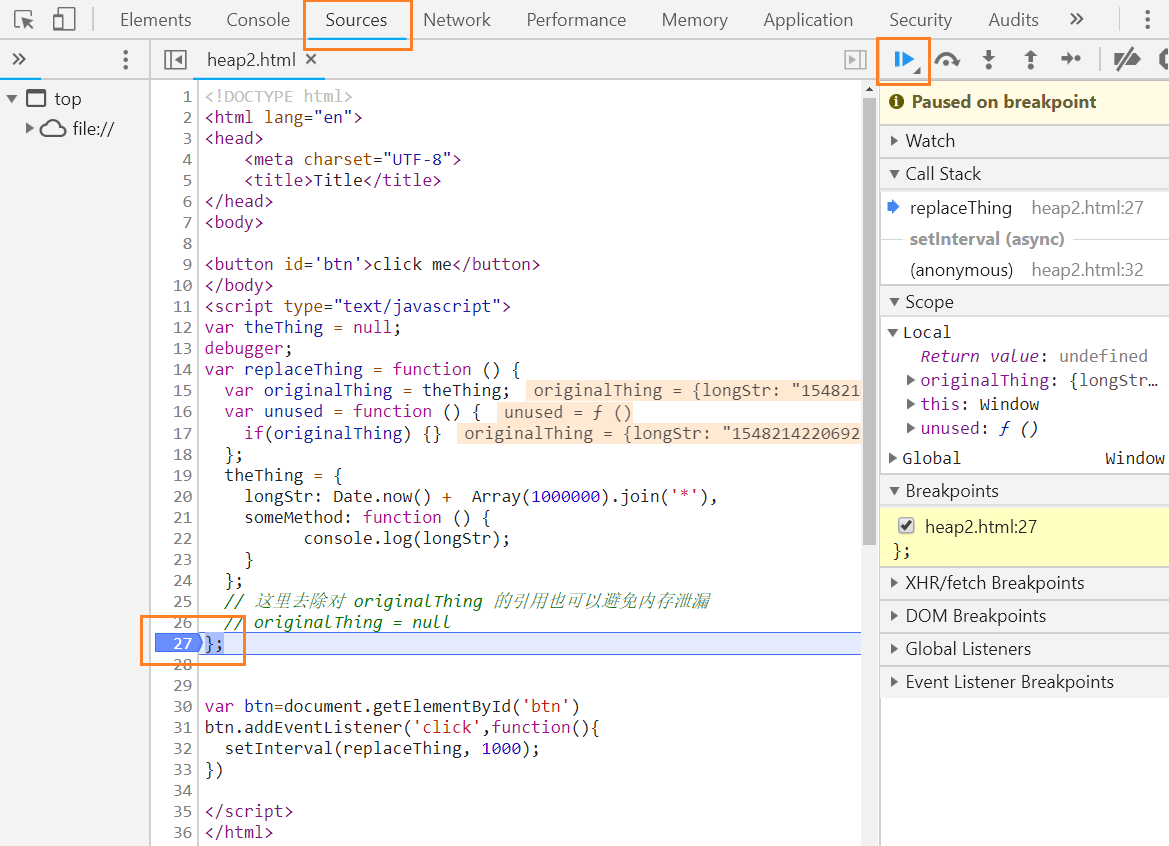Uncheck the heap2.html:27 breakpoint checkbox
This screenshot has height=846, width=1169.
pos(906,526)
